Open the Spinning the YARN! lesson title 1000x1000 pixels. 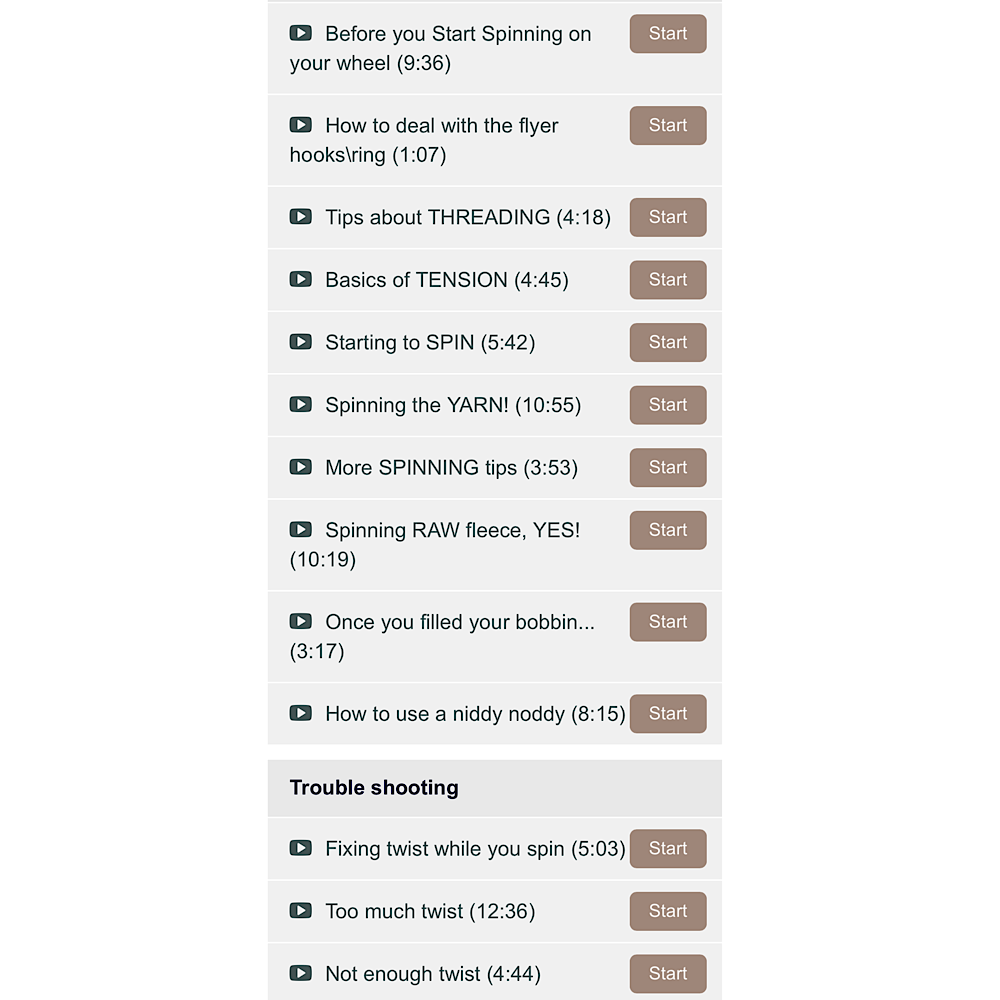point(452,405)
